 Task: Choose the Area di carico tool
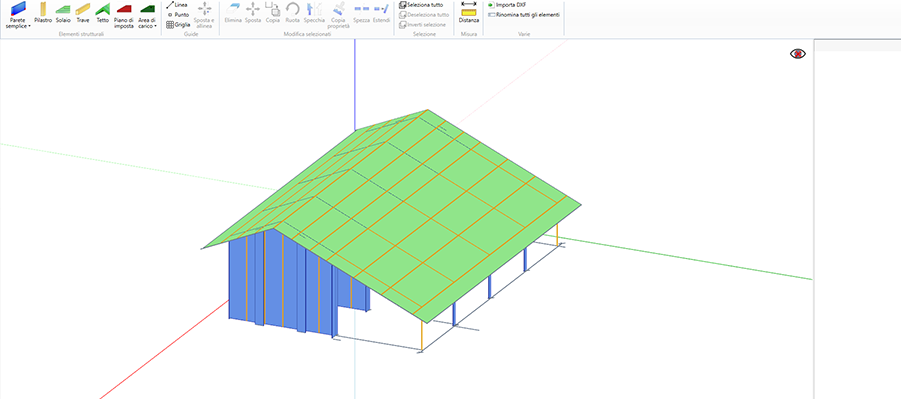(x=147, y=15)
